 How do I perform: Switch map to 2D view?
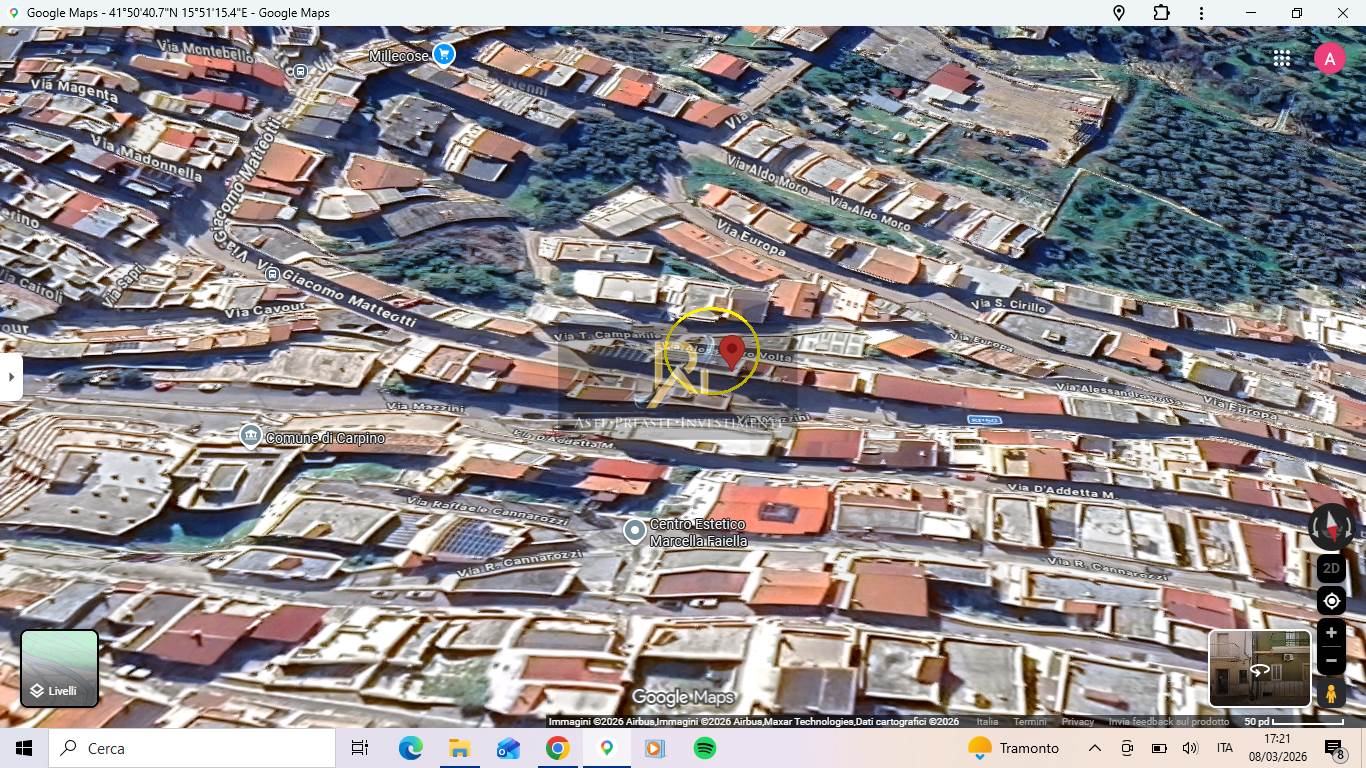[x=1331, y=568]
